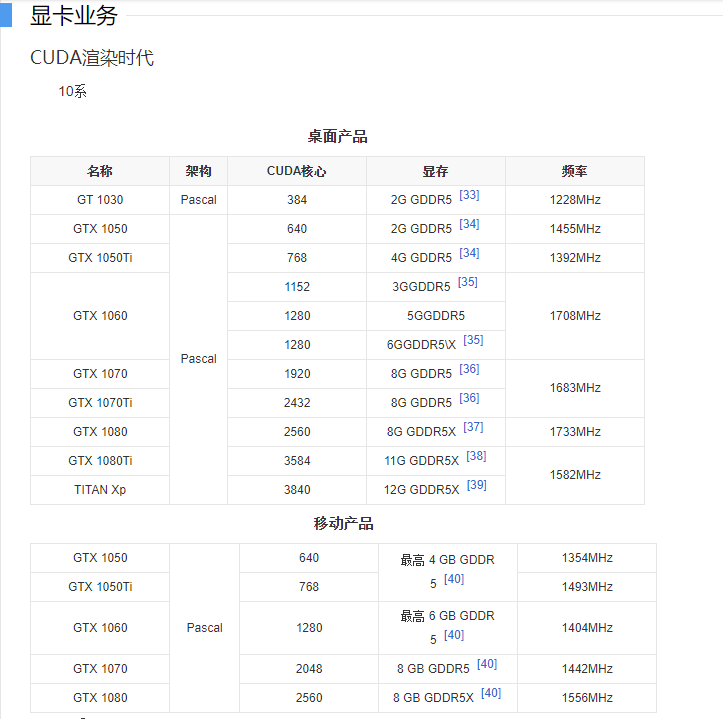Screen dimensions: 723x719
Task: Click GTX 1060 in the 移动产品 table
Action: coord(100,628)
